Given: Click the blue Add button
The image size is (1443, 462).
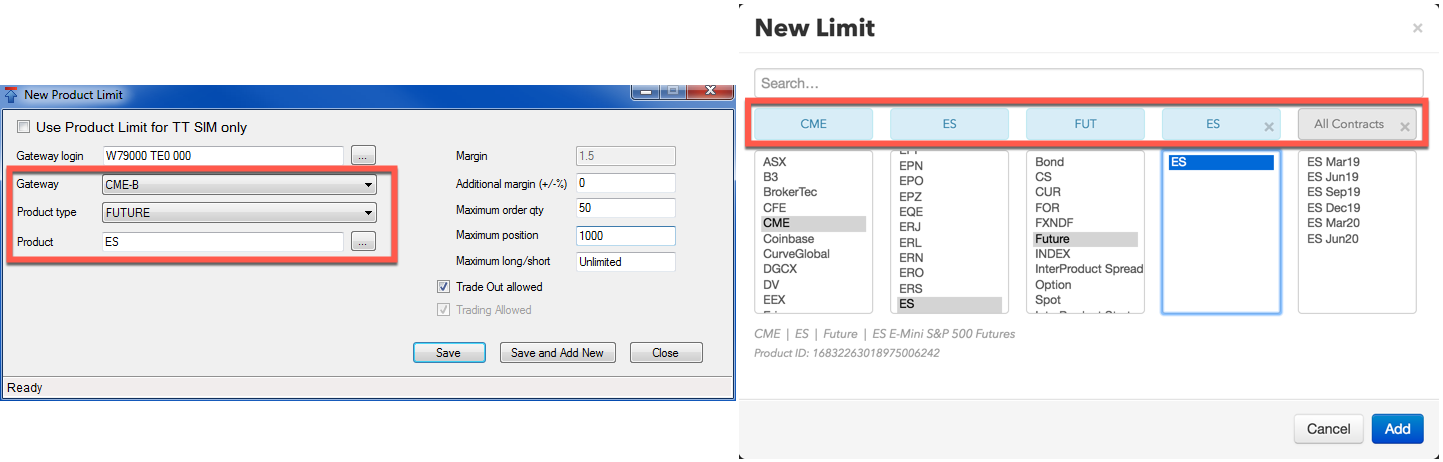Looking at the screenshot, I should click(1397, 429).
